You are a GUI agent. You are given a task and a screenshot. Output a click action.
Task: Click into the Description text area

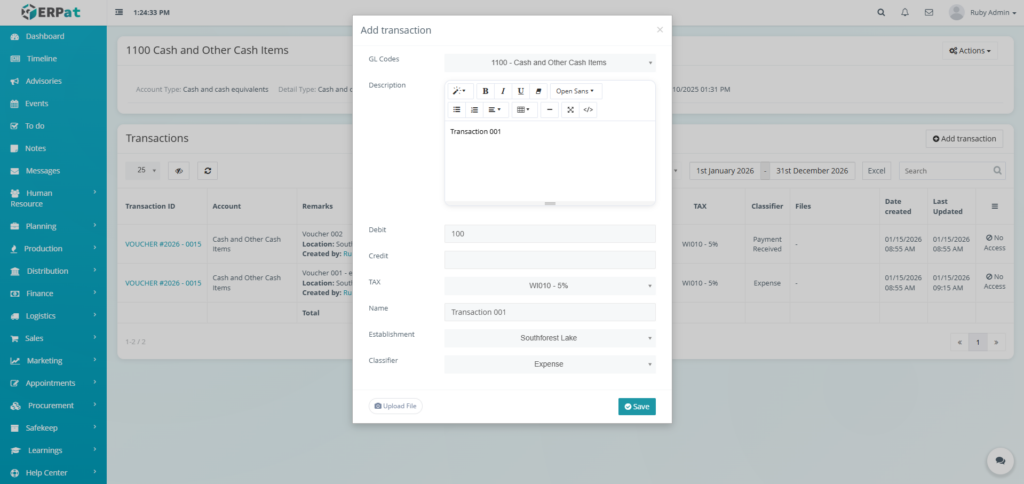(550, 160)
